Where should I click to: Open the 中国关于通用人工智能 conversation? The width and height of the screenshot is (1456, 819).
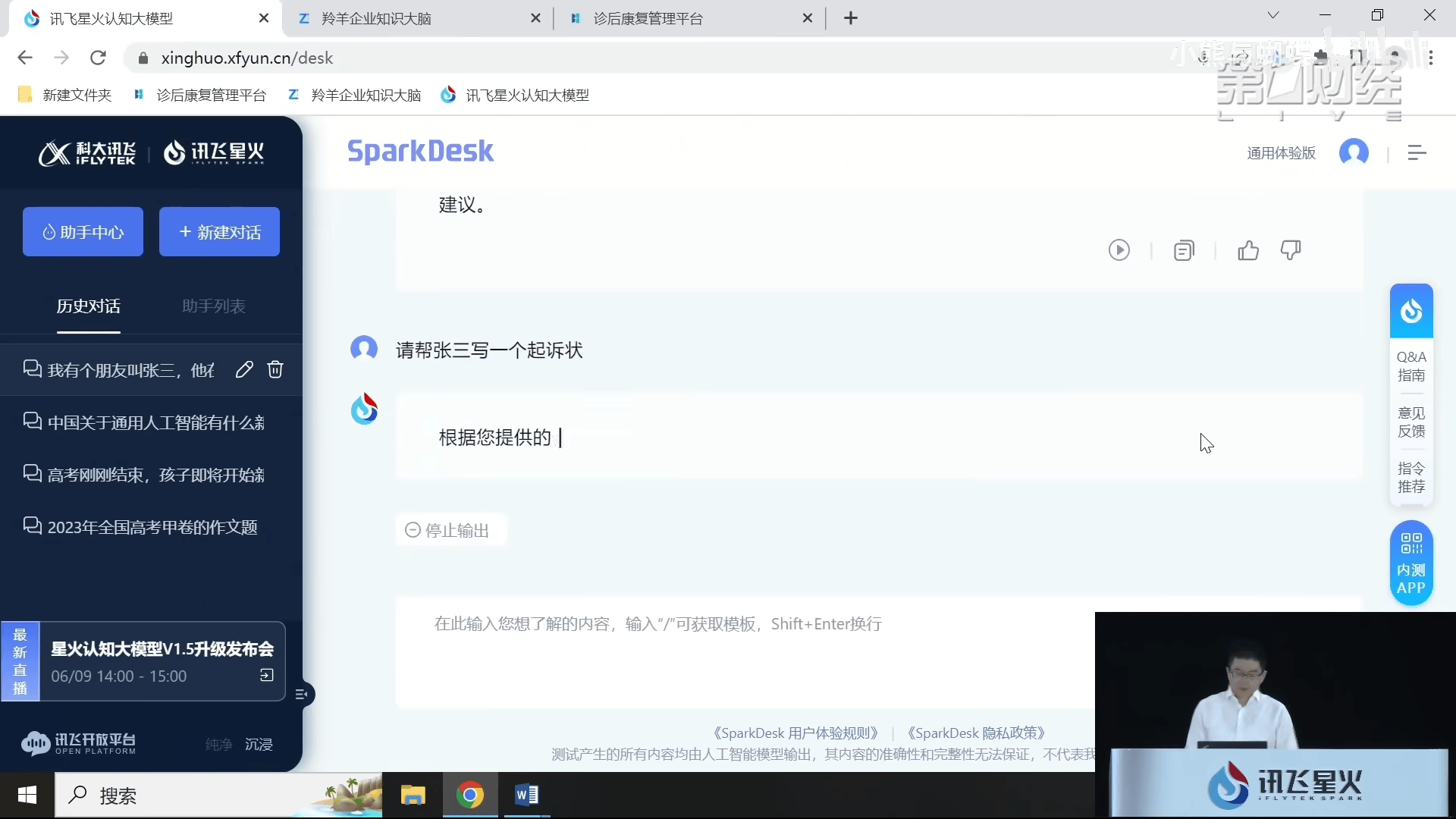[151, 422]
